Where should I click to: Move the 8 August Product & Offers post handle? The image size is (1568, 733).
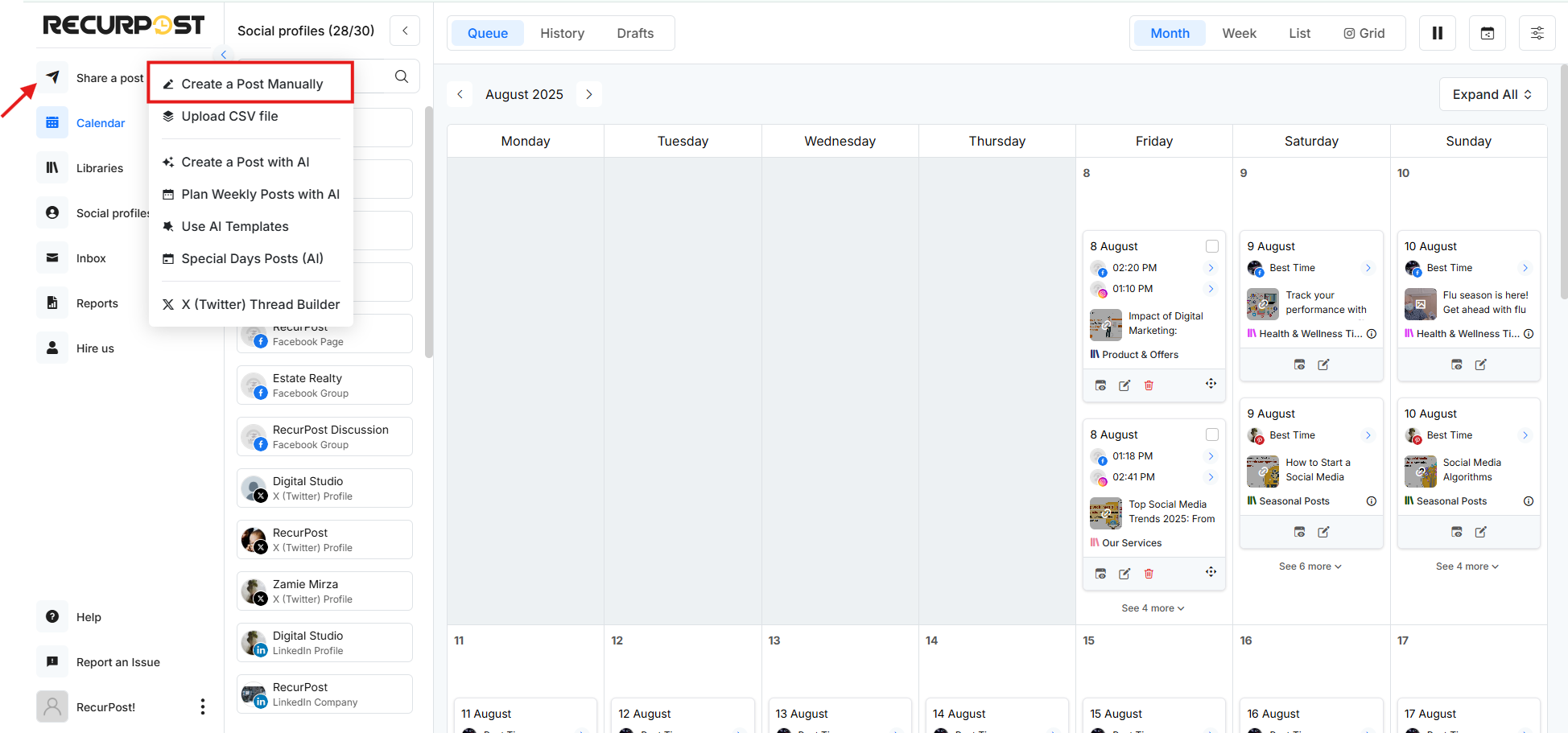click(1211, 384)
